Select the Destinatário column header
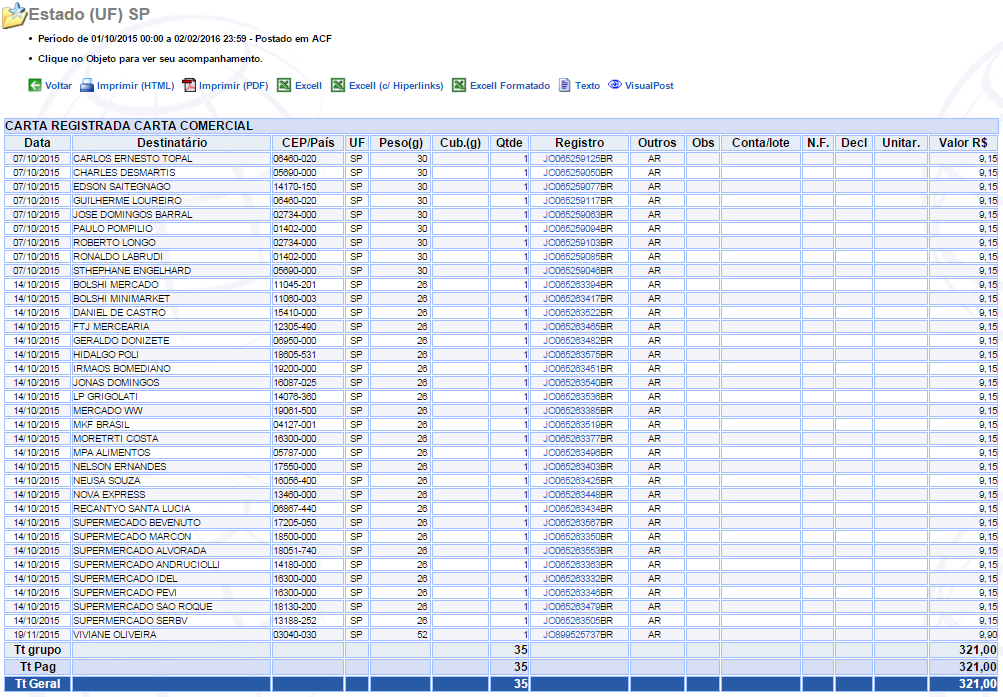 pyautogui.click(x=171, y=143)
